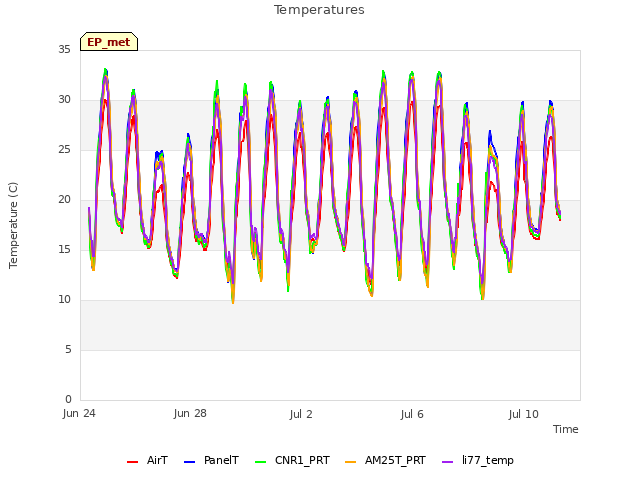The image size is (640, 480).
Task: Click the Time axis label
Action: (x=566, y=429)
